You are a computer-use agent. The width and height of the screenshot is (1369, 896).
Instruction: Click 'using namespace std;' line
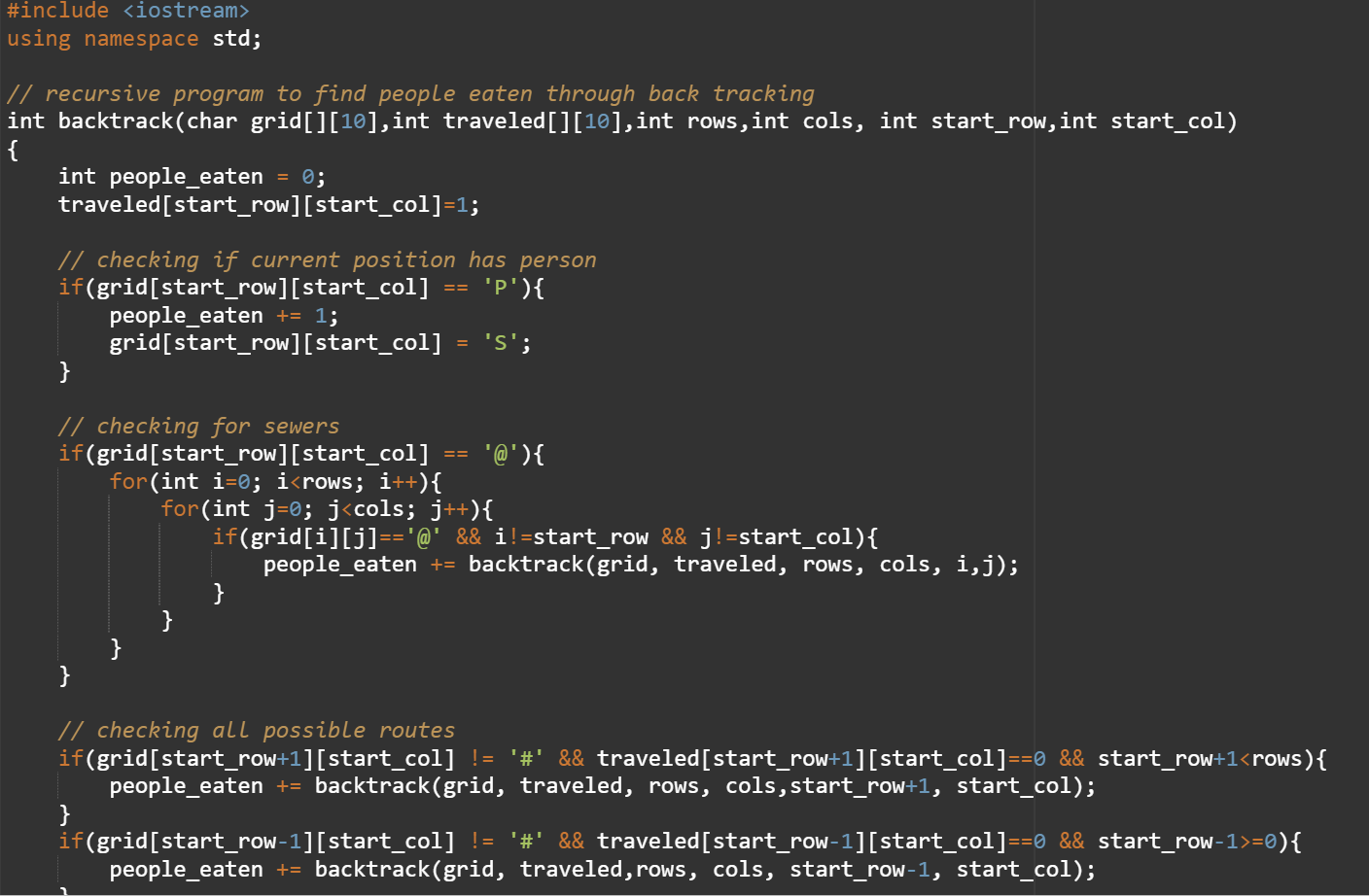(x=134, y=39)
